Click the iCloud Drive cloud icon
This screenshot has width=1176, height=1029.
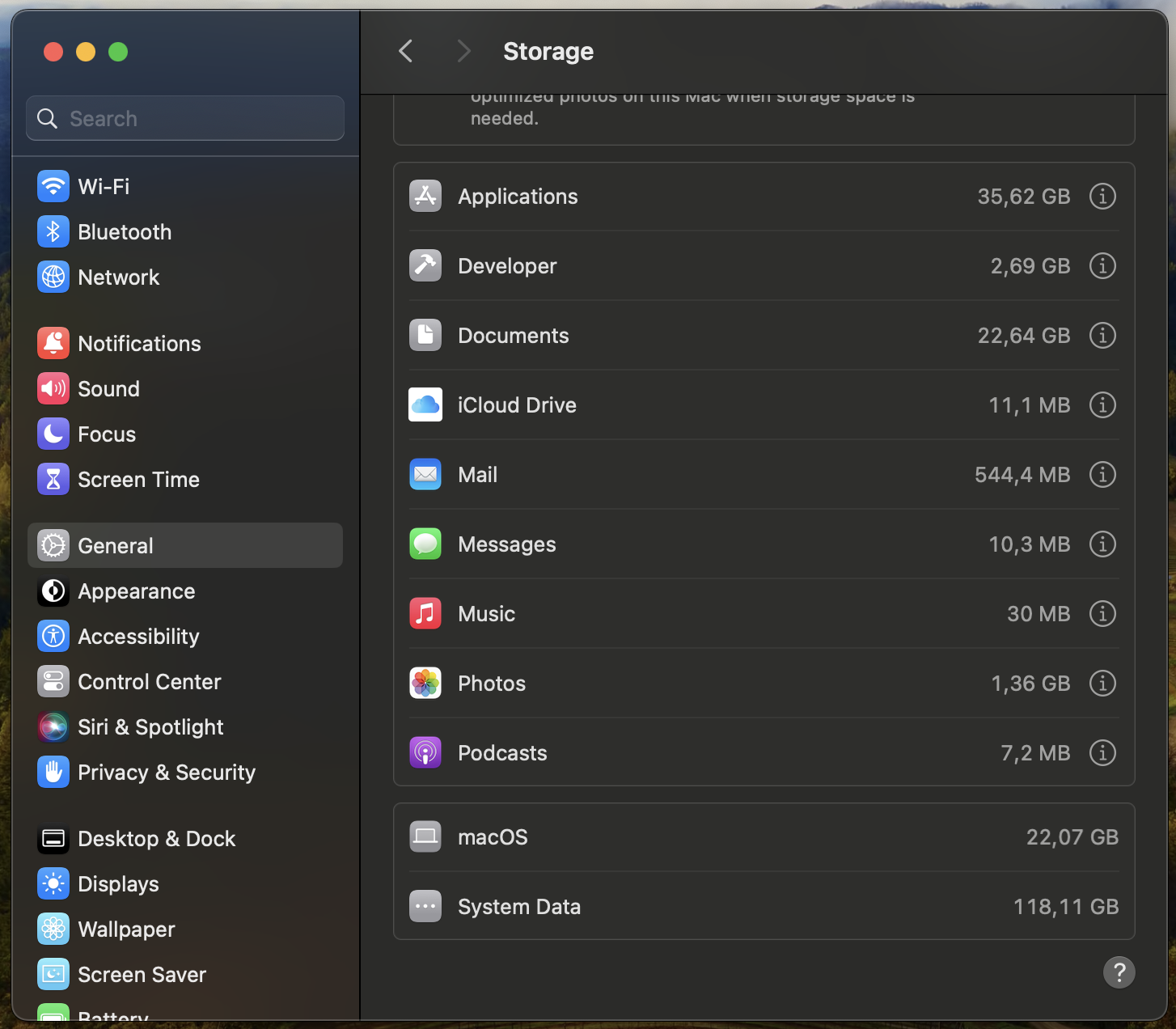coord(425,404)
